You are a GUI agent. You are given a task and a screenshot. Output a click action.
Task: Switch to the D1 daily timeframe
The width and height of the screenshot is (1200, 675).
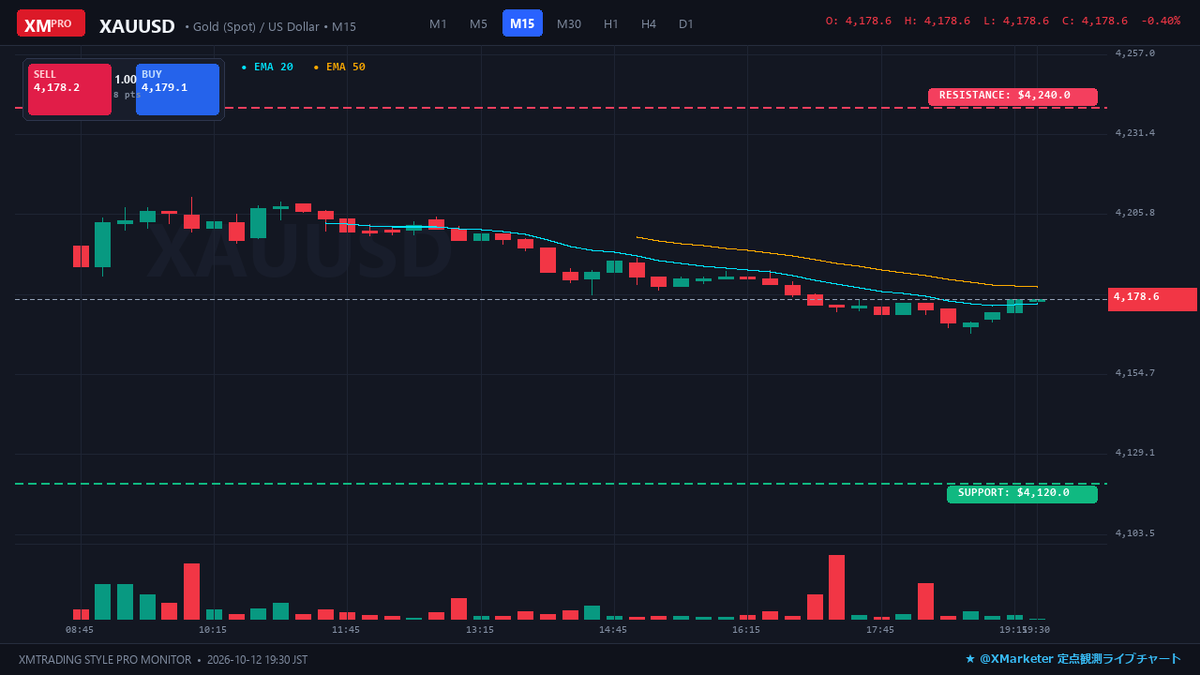(x=686, y=23)
